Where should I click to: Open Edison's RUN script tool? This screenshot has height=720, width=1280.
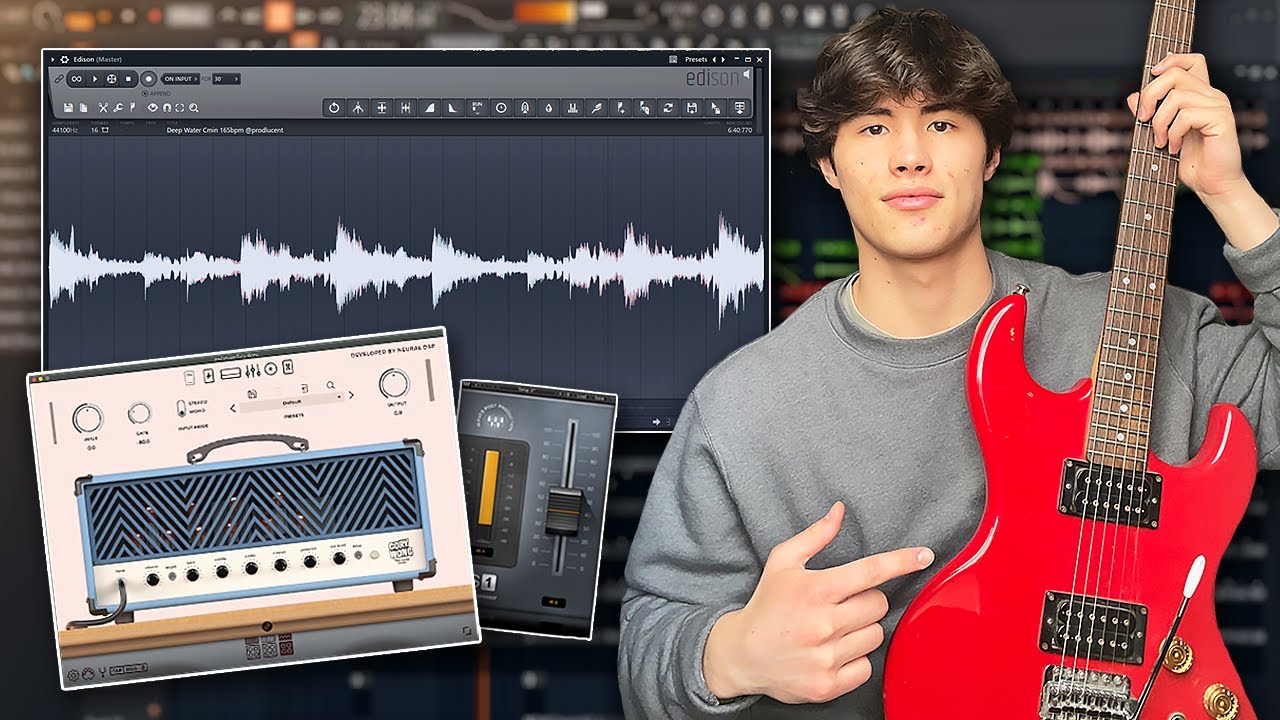pos(477,107)
